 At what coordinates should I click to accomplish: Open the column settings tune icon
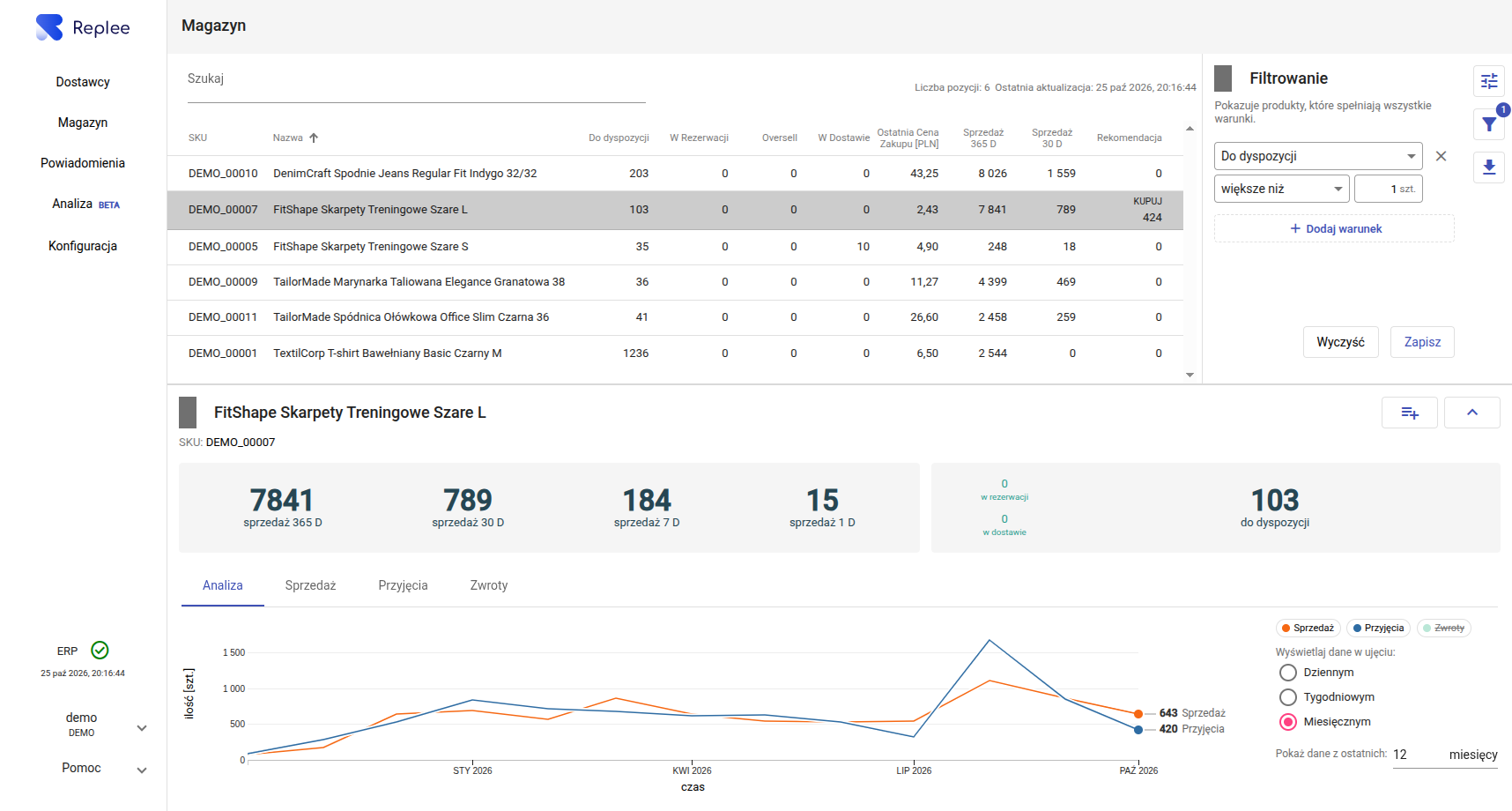1489,81
